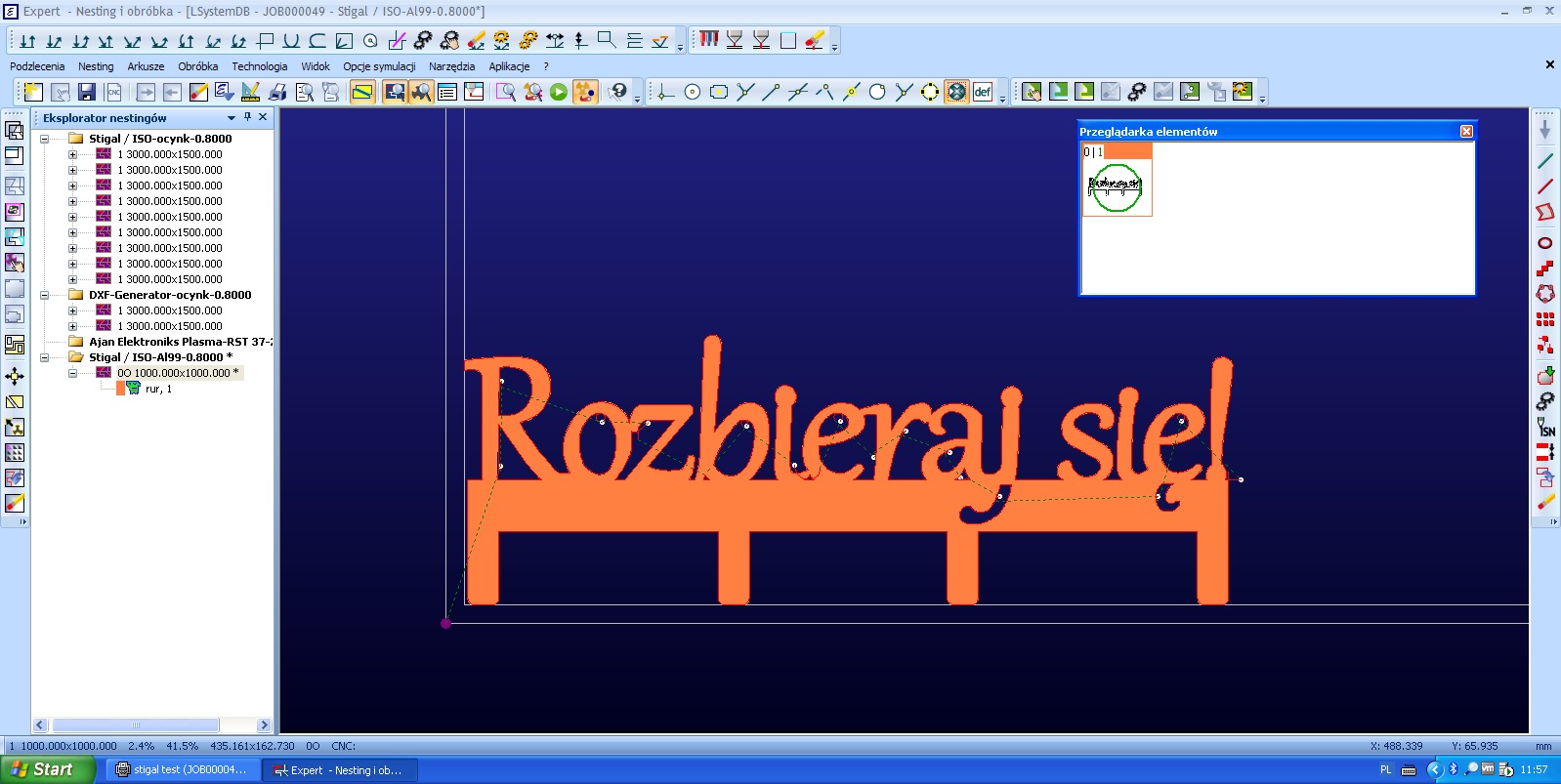Open the Technologia menu
This screenshot has height=784, width=1561.
click(x=259, y=66)
